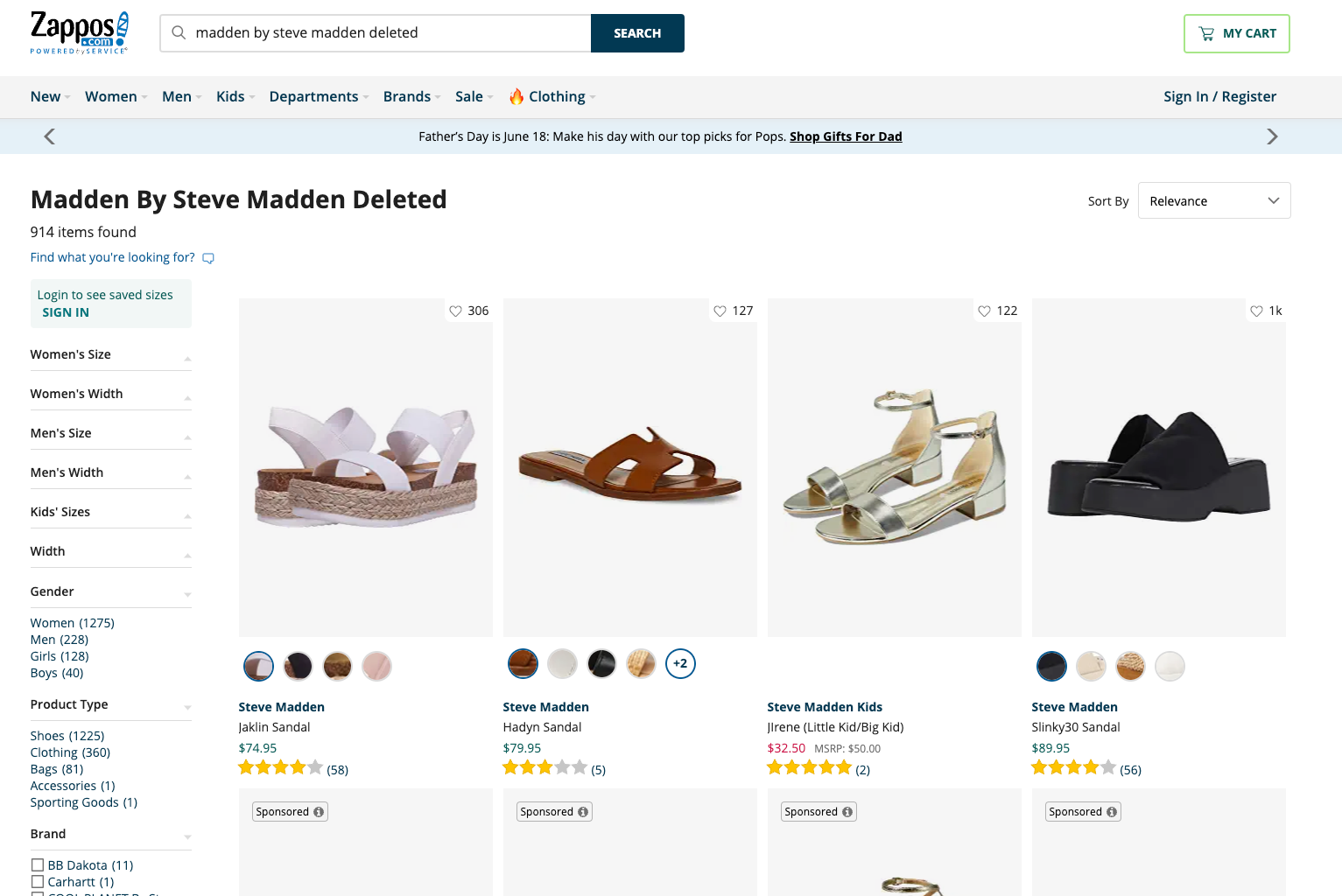
Task: Open the Sort By Relevance dropdown
Action: [1214, 200]
